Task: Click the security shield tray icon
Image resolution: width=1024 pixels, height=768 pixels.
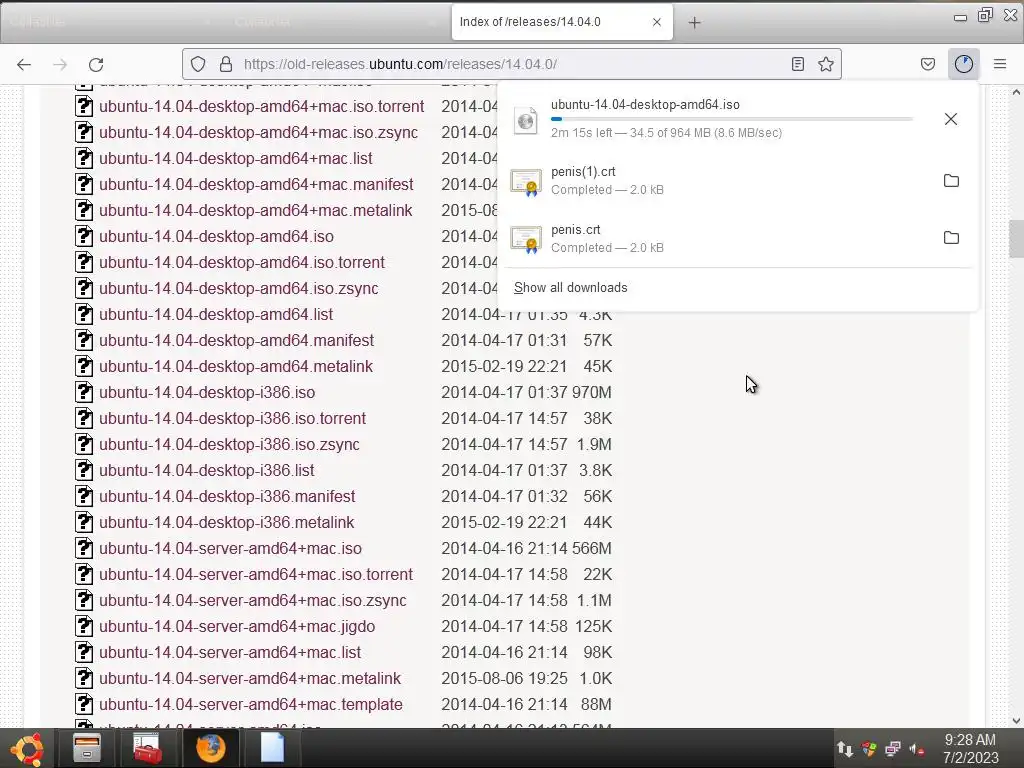Action: coord(869,749)
